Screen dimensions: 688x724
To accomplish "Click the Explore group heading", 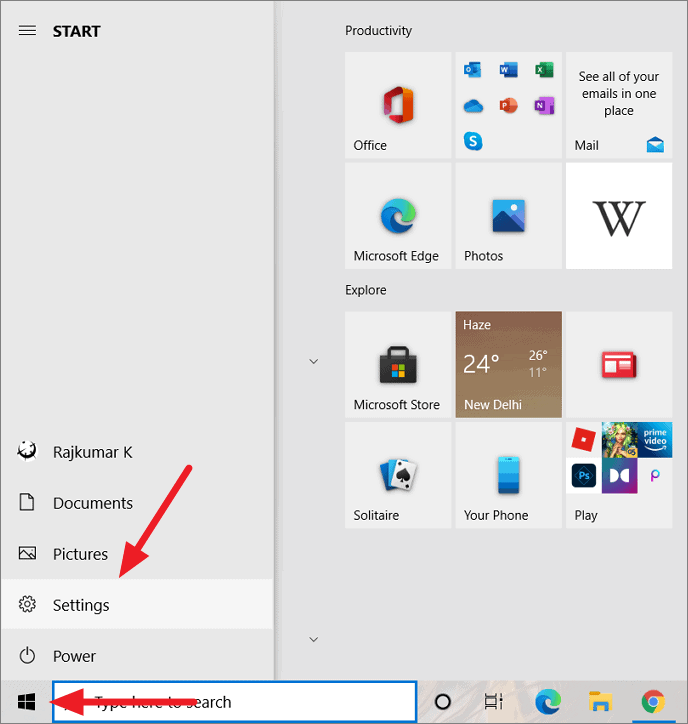I will [366, 290].
